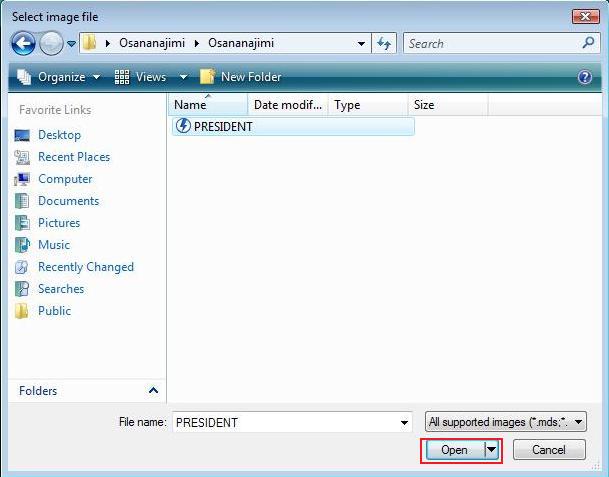Click the search magnifier icon

coord(588,44)
